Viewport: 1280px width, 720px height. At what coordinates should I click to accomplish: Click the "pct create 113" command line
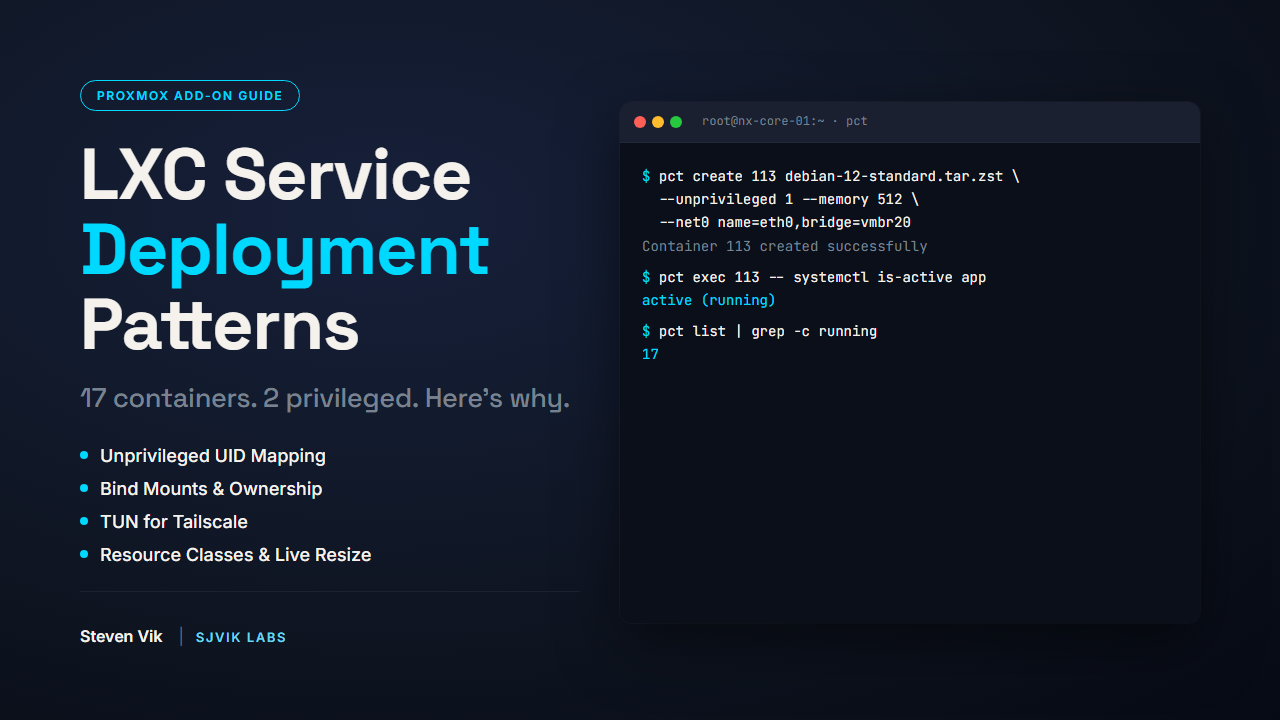click(x=831, y=177)
